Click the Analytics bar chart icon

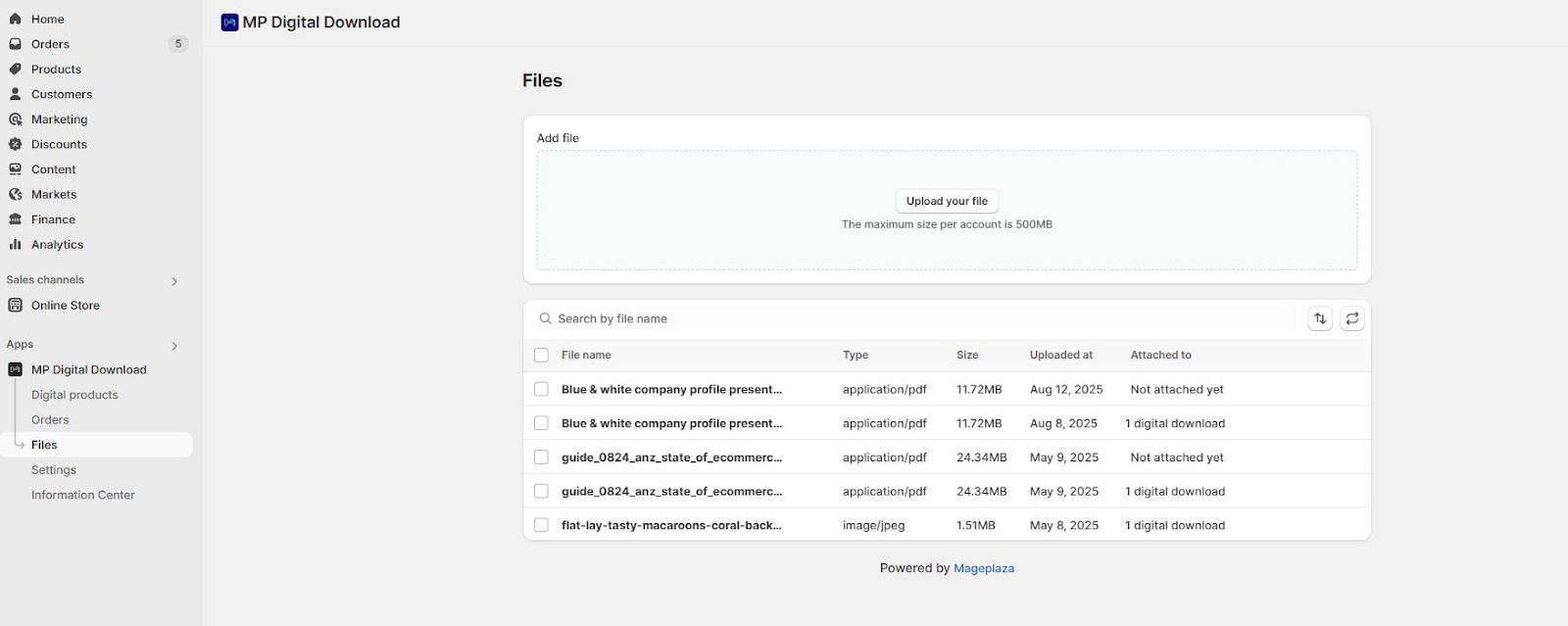tap(16, 245)
